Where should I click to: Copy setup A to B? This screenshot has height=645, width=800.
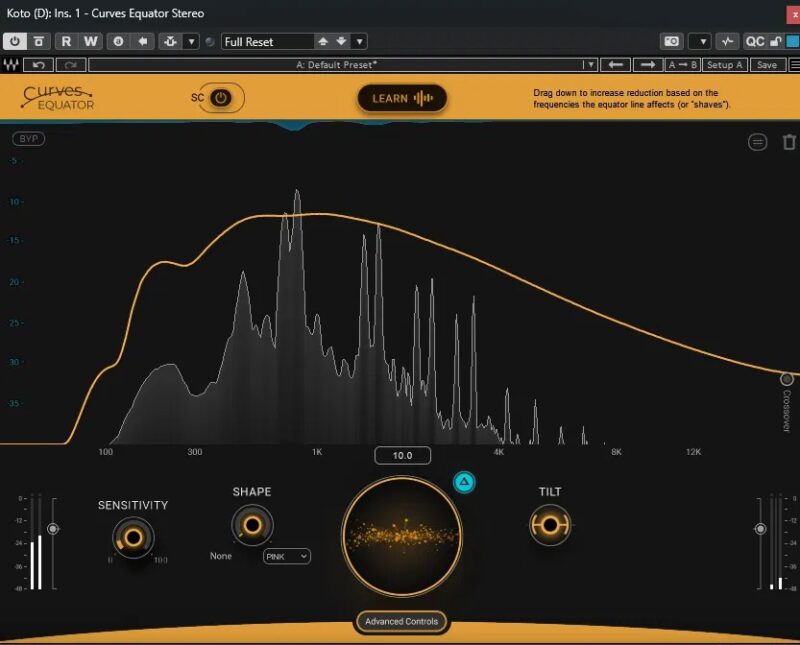[682, 65]
